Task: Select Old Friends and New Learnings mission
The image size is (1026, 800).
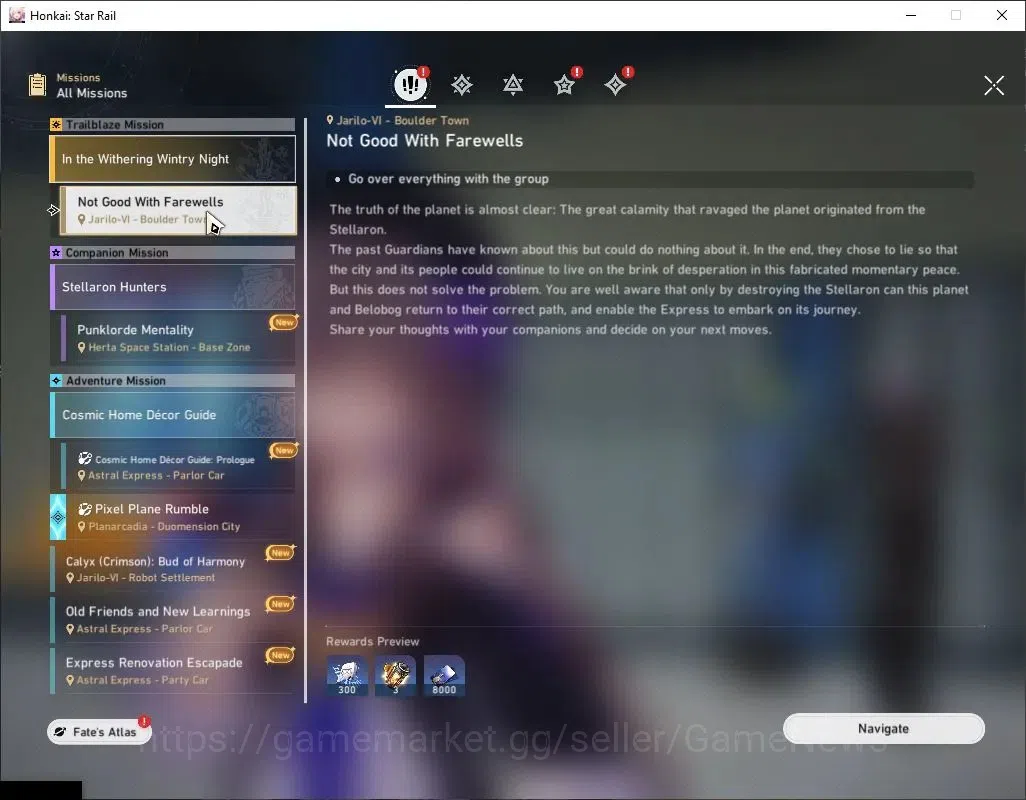Action: pyautogui.click(x=173, y=619)
